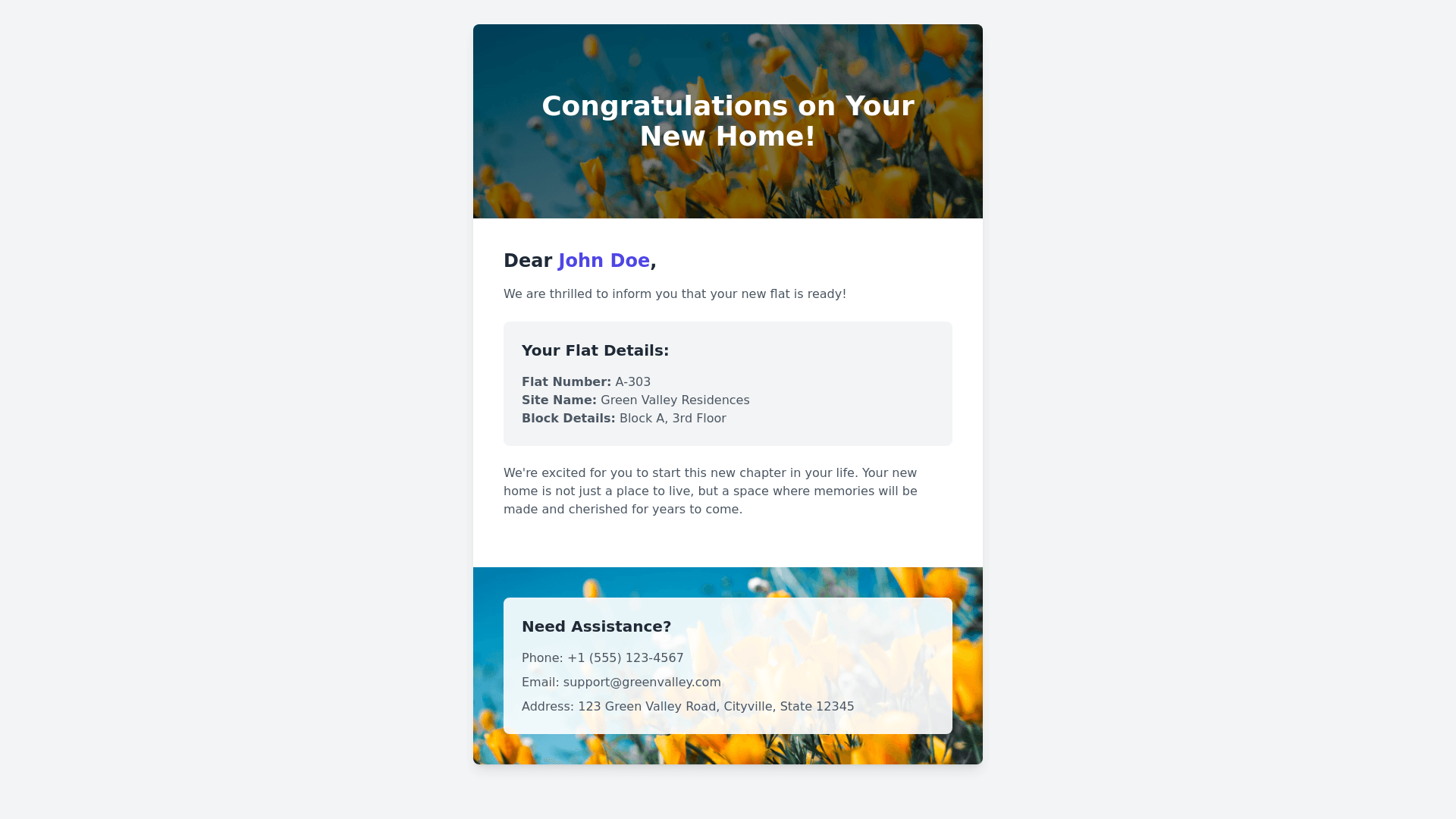Click the "new flat is ready" sentence
Image resolution: width=1456 pixels, height=819 pixels.
click(x=674, y=294)
